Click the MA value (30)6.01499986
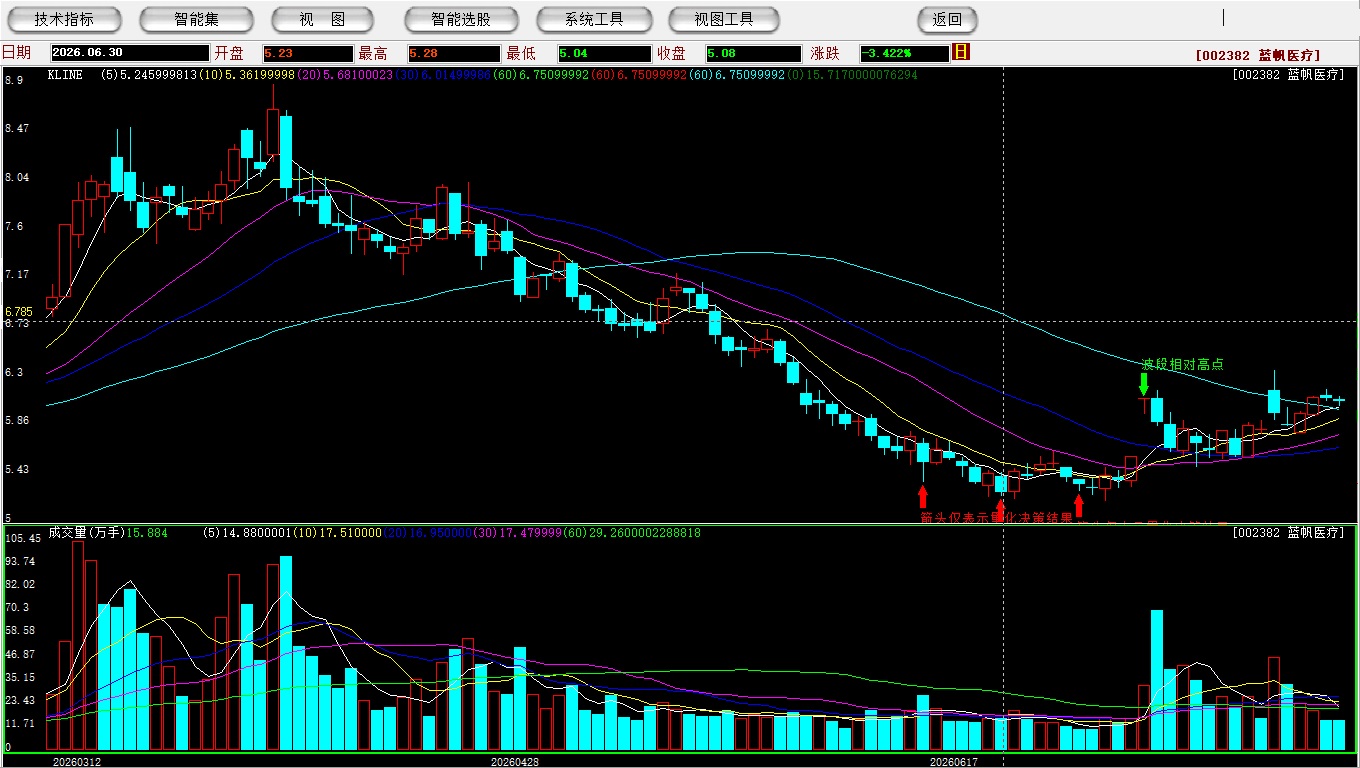The height and width of the screenshot is (768, 1360). pyautogui.click(x=442, y=74)
